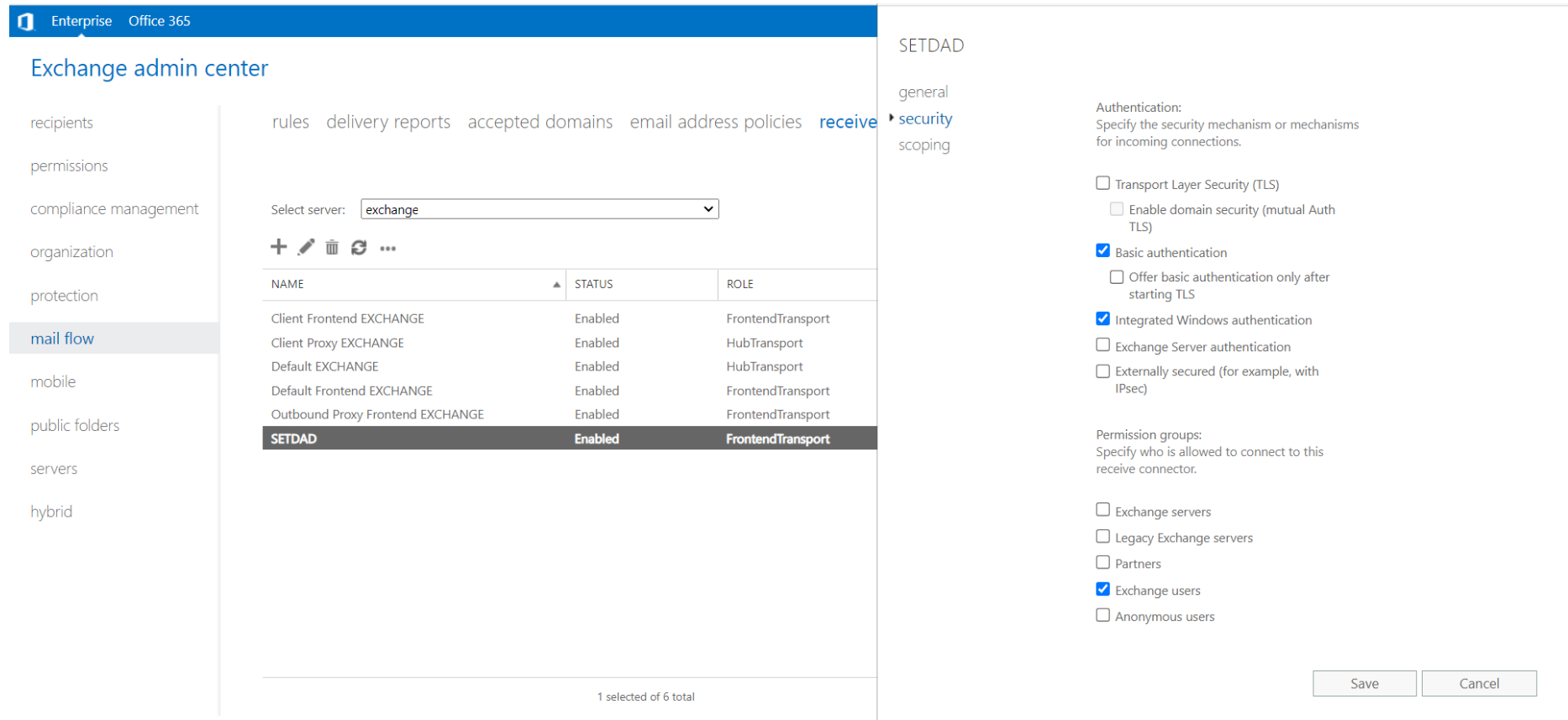Click the add new connector plus icon
This screenshot has height=720, width=1568.
[279, 247]
